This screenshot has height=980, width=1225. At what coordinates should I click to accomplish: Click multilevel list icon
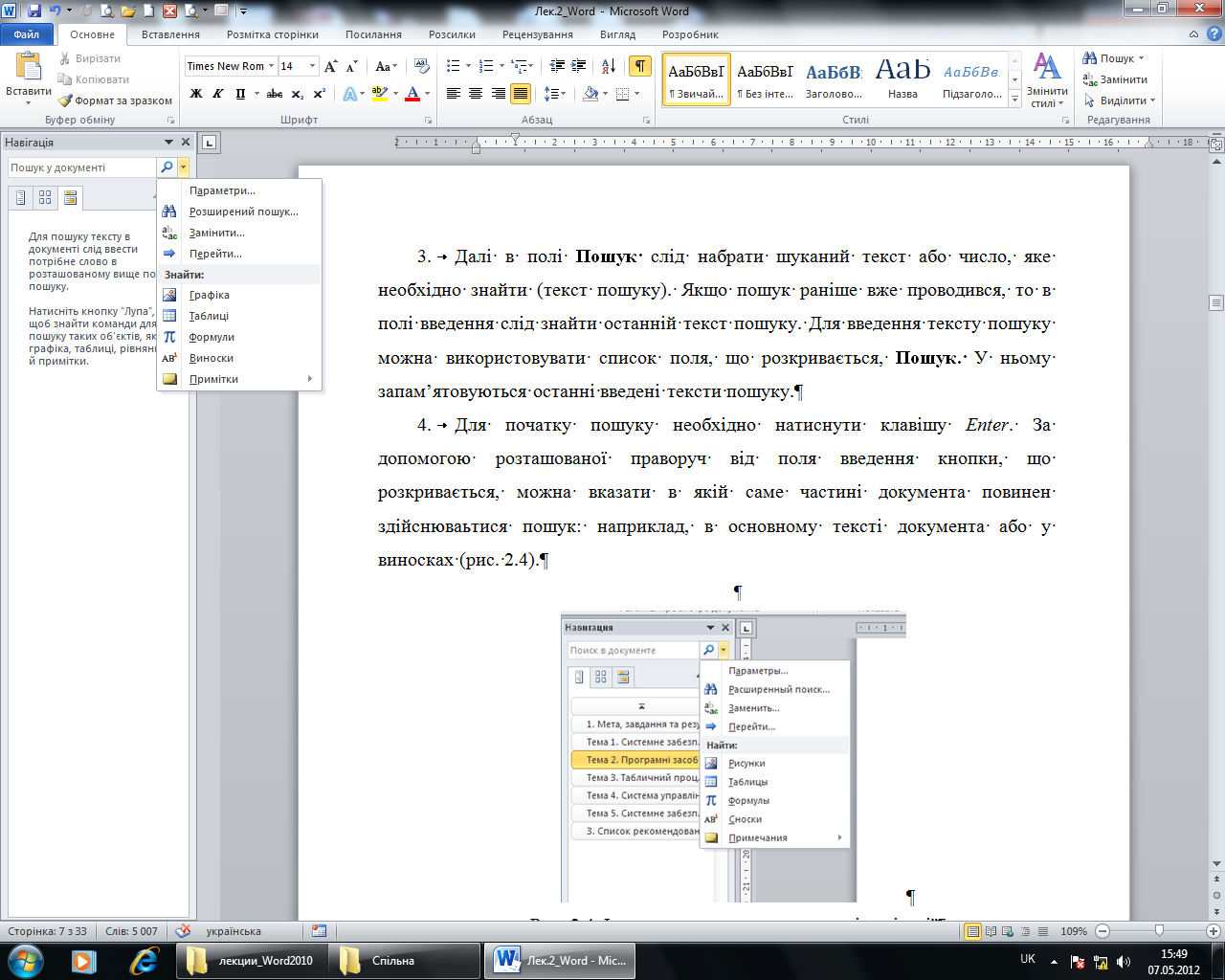click(x=520, y=66)
